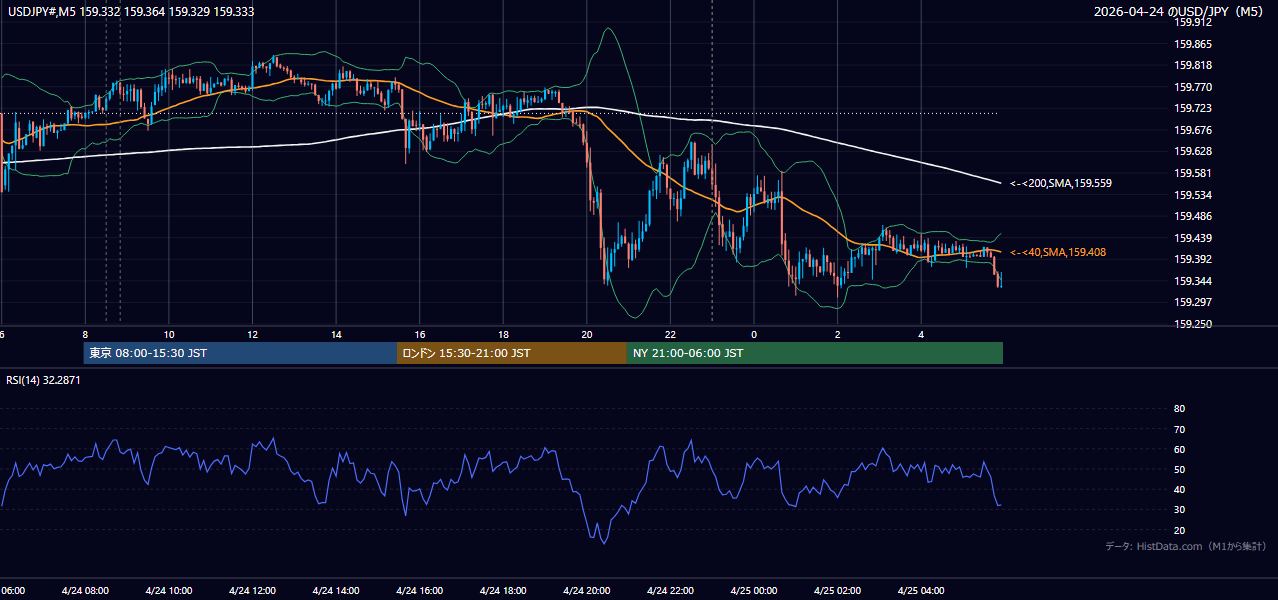The image size is (1278, 600).
Task: Click price axis value 159.818
Action: point(1193,66)
